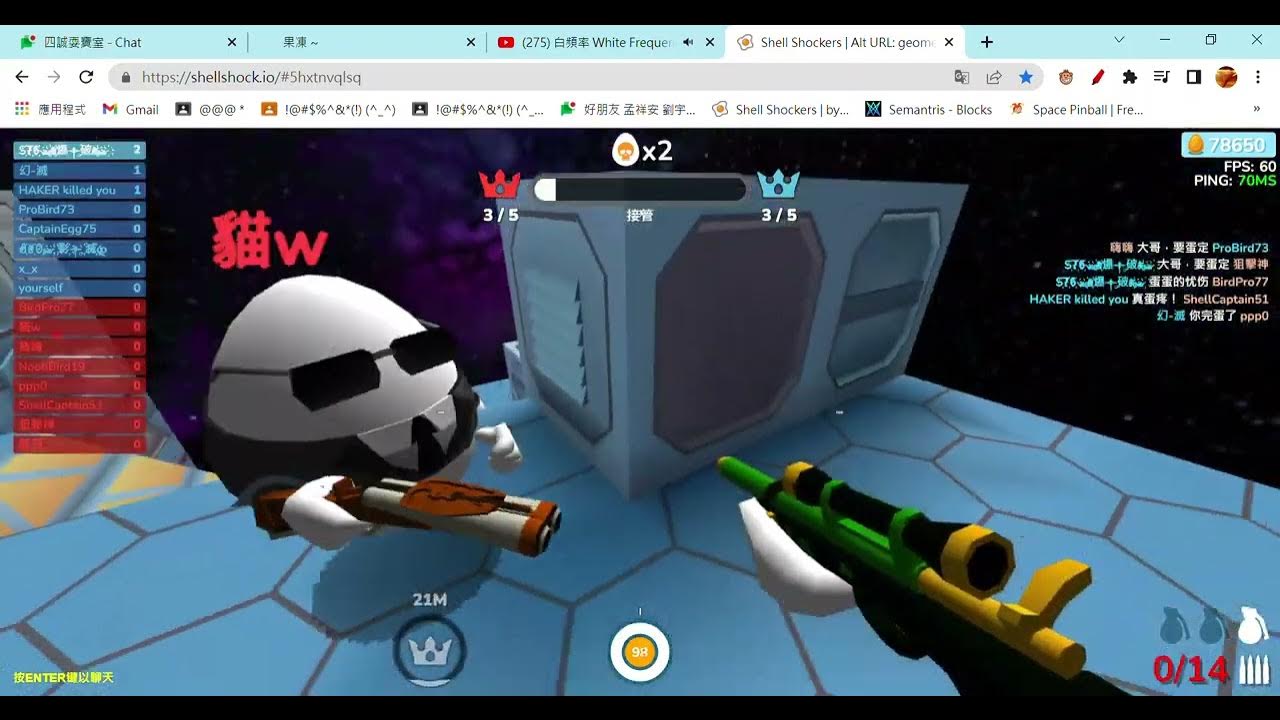Image resolution: width=1280 pixels, height=720 pixels.
Task: Click the red team crown icon
Action: tap(500, 184)
